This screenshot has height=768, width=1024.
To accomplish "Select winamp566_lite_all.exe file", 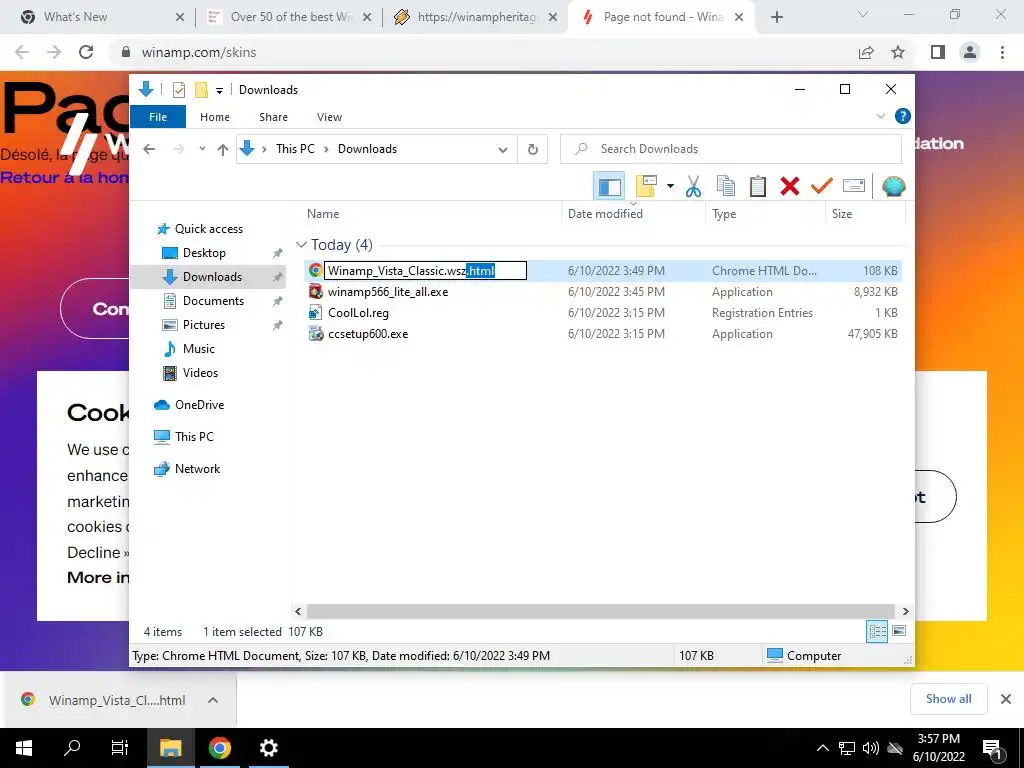I will point(388,292).
